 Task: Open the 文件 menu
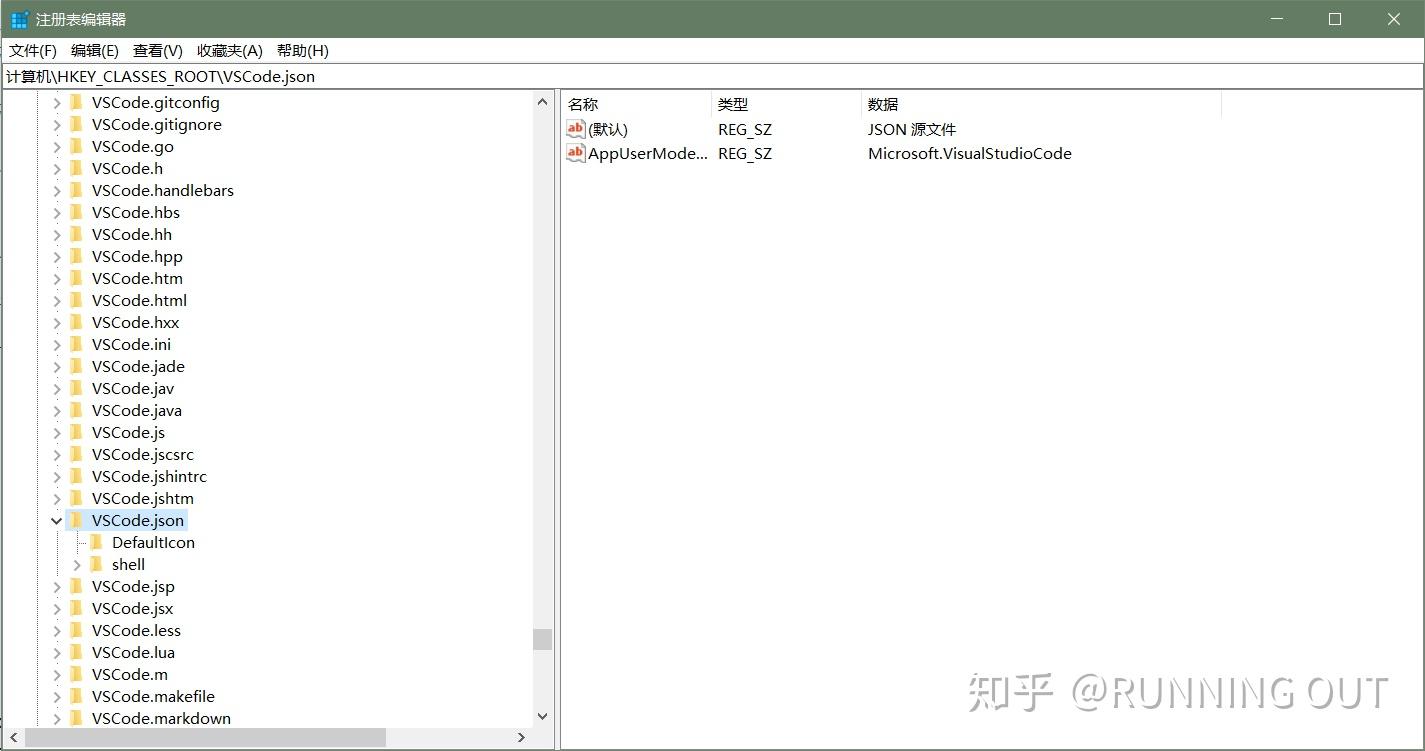coord(30,50)
